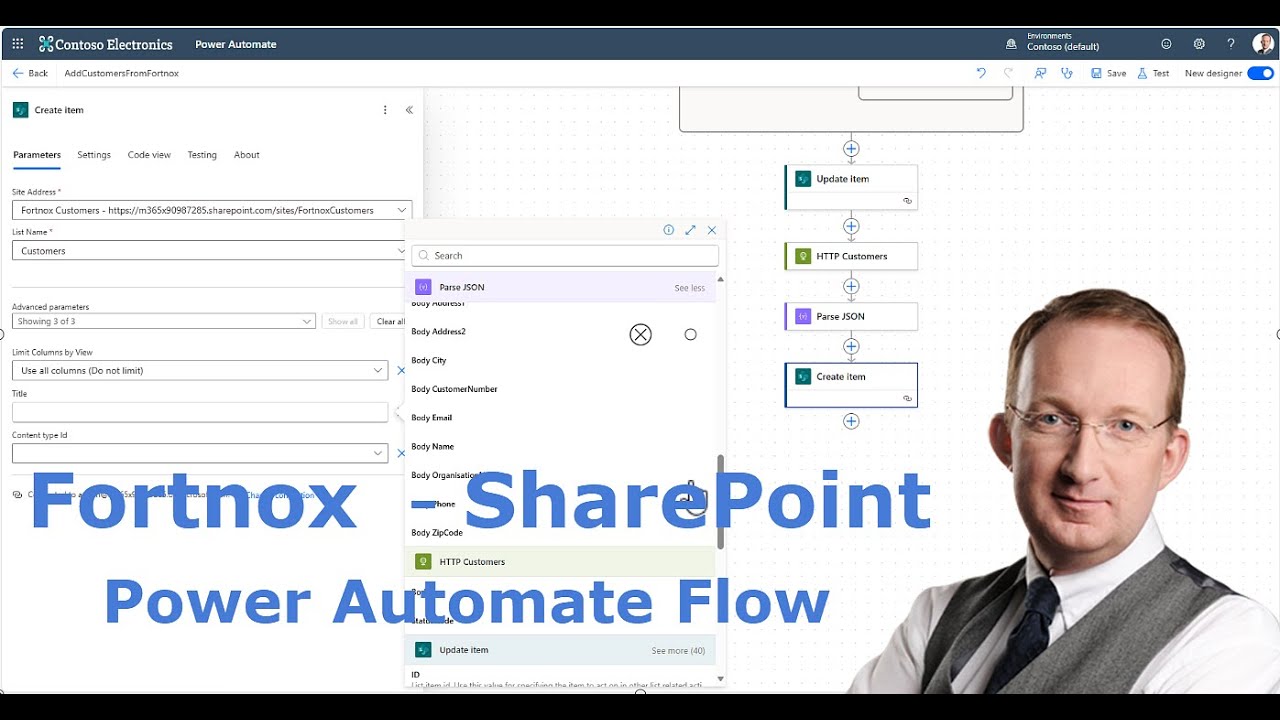Click the Show all button

pyautogui.click(x=343, y=321)
